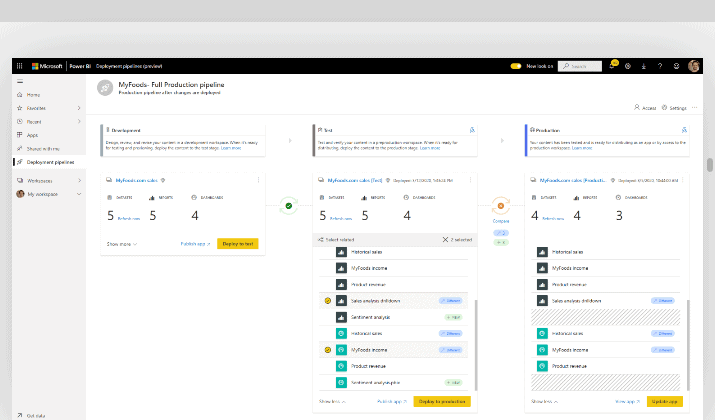Image resolution: width=715 pixels, height=420 pixels.
Task: Expand the Favorites chevron
Action: [79, 108]
